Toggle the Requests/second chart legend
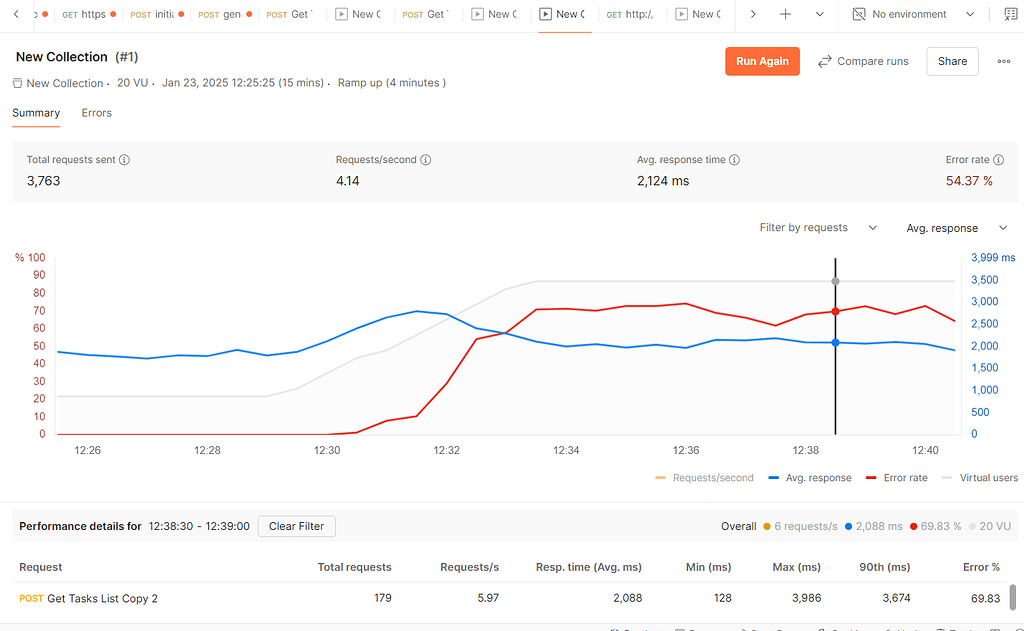The height and width of the screenshot is (631, 1024). 704,478
